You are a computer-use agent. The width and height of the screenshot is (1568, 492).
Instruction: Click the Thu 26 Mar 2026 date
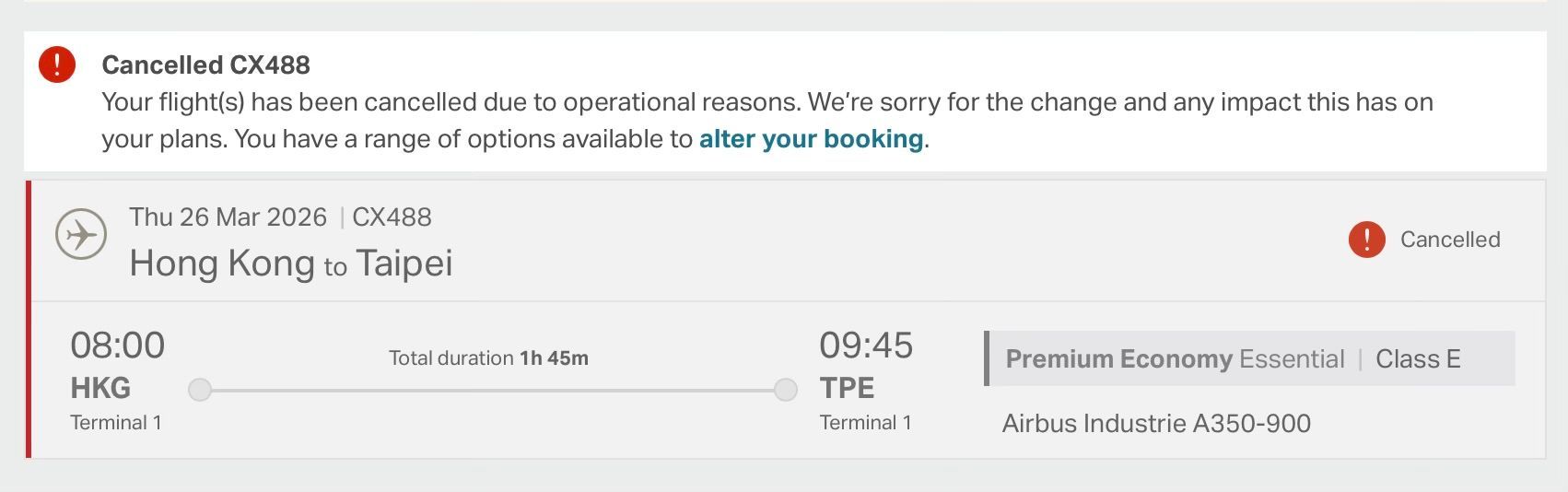pyautogui.click(x=228, y=217)
